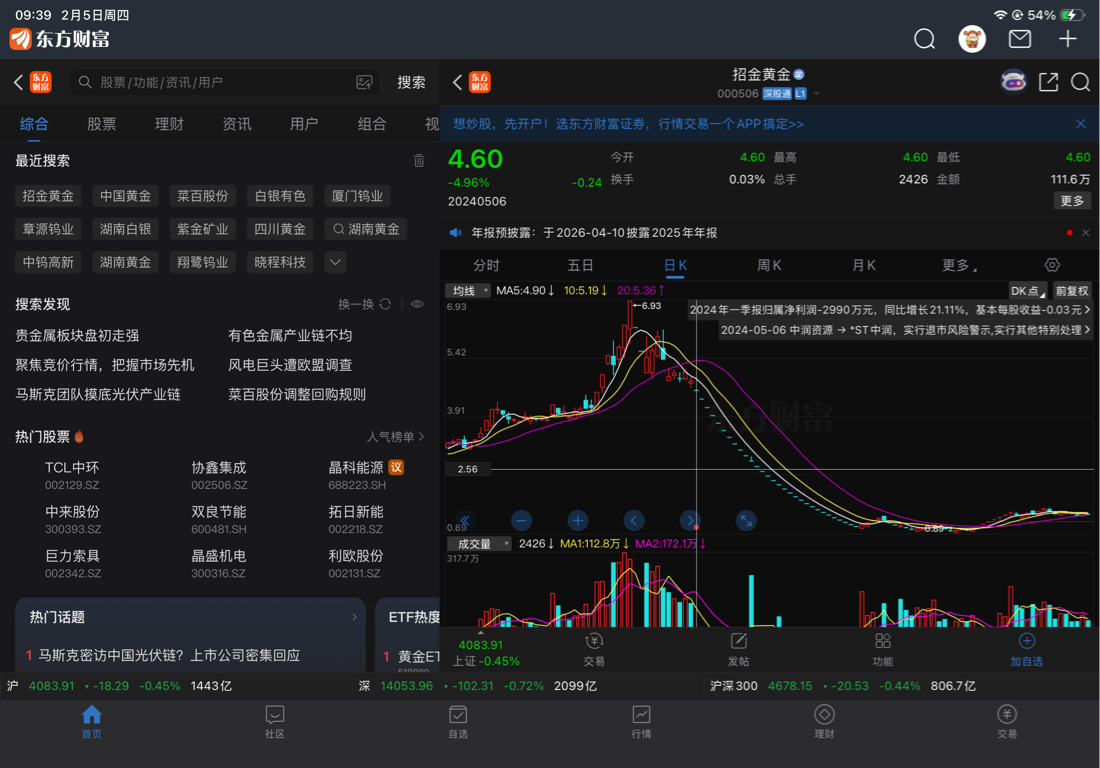Move chart cursor right one day
The image size is (1100, 768).
[690, 520]
